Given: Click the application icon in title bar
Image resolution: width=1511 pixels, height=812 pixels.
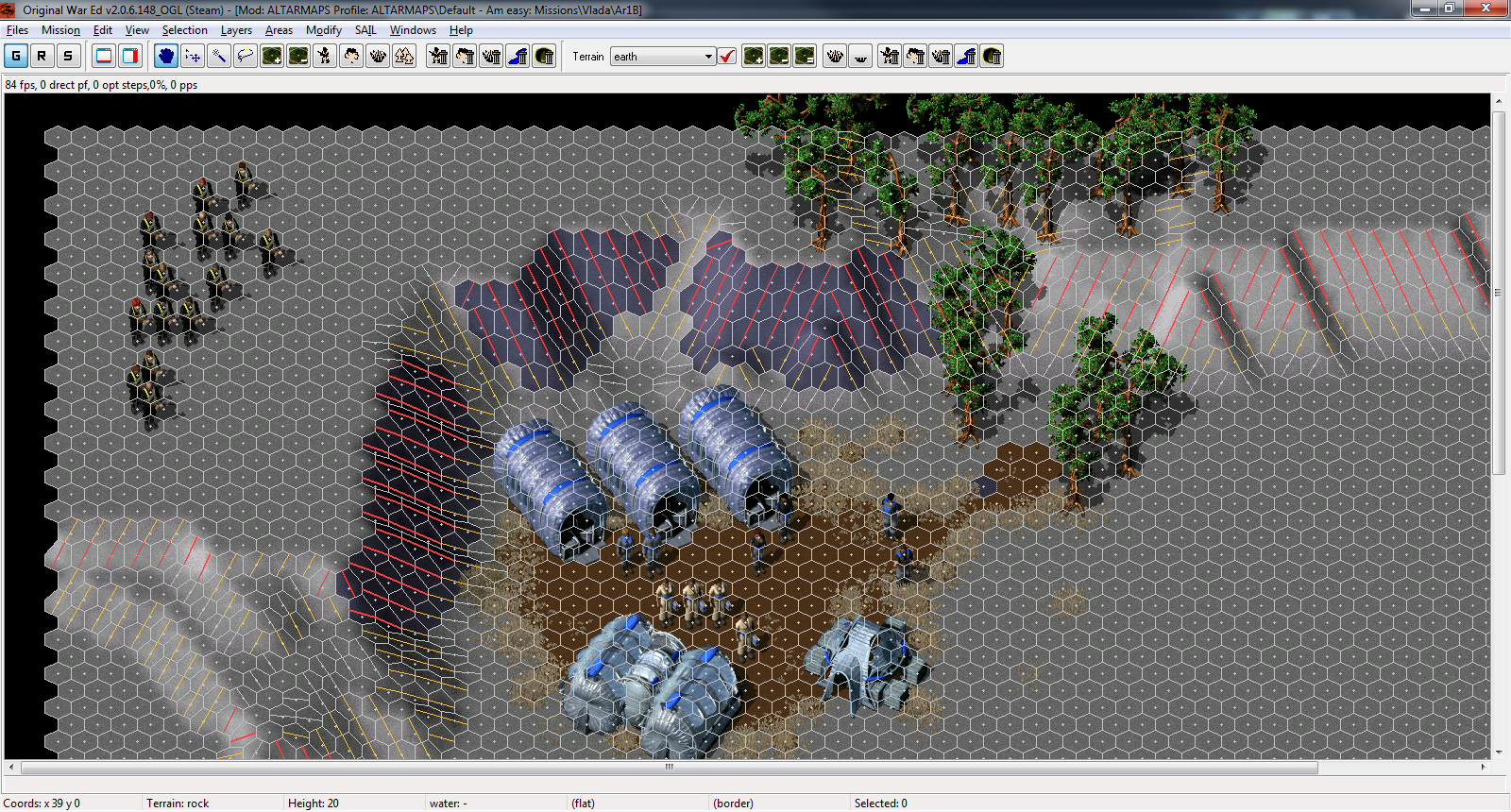Looking at the screenshot, I should coord(8,9).
